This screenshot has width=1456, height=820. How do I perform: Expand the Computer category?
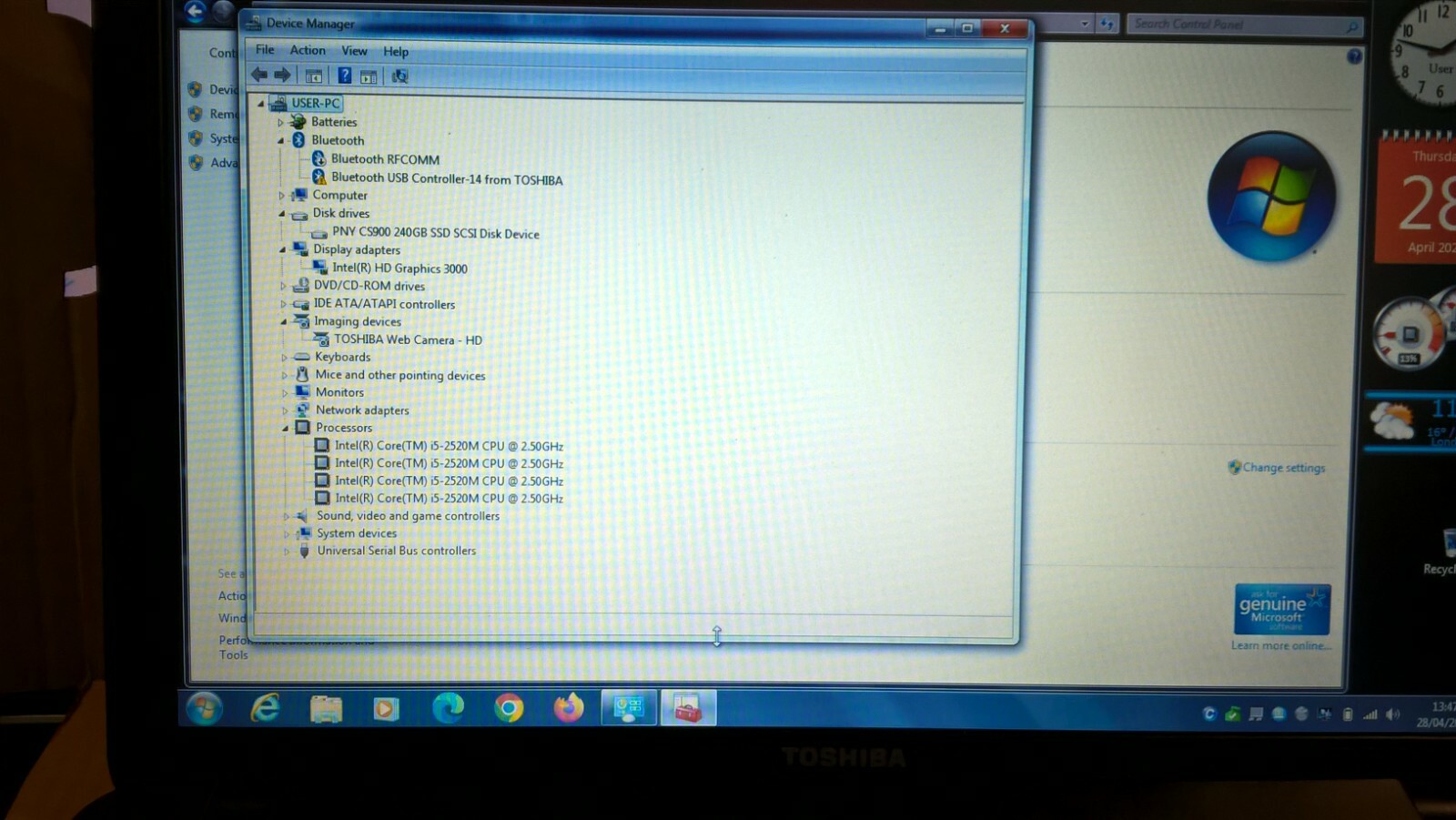click(282, 195)
